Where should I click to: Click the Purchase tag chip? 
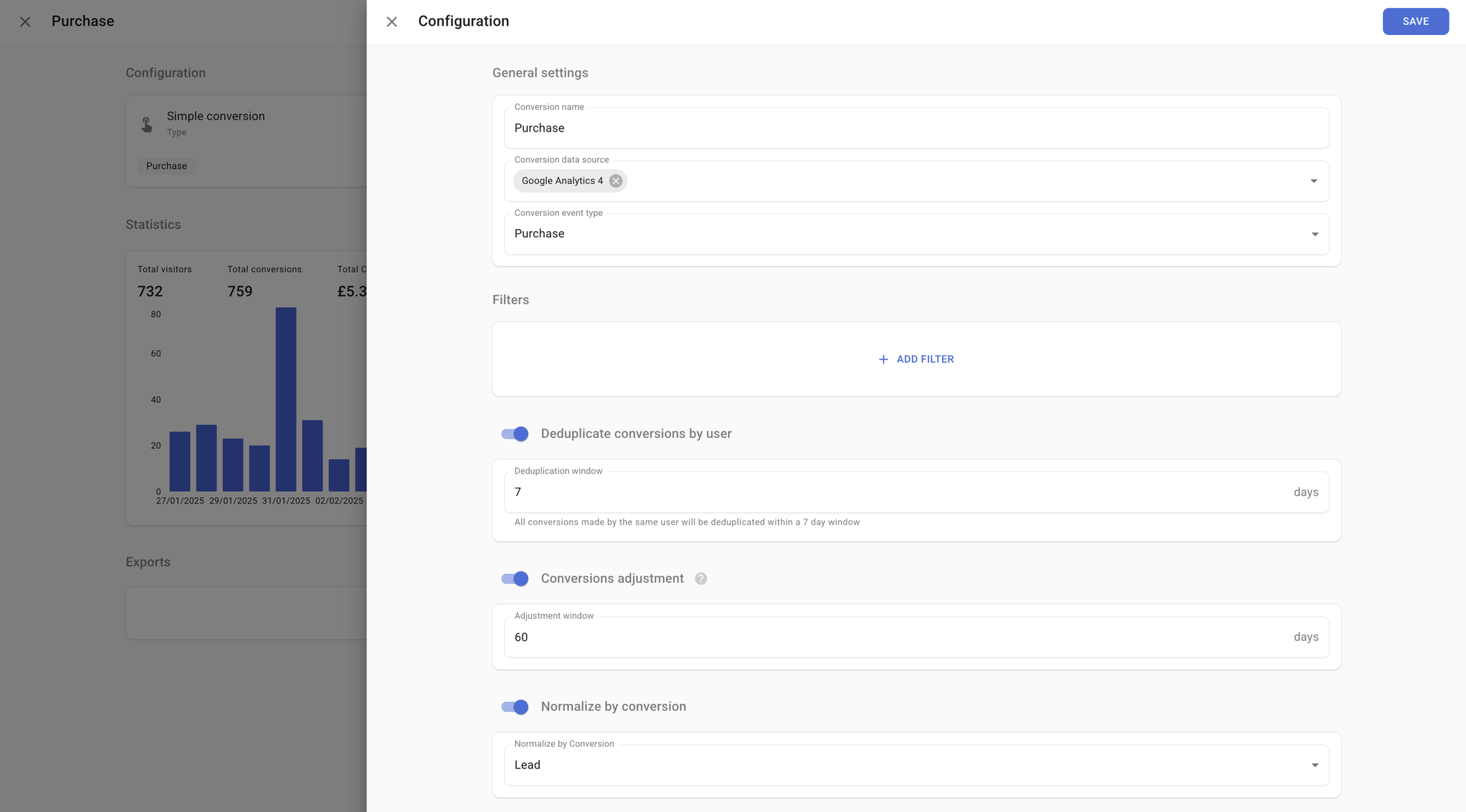point(166,166)
